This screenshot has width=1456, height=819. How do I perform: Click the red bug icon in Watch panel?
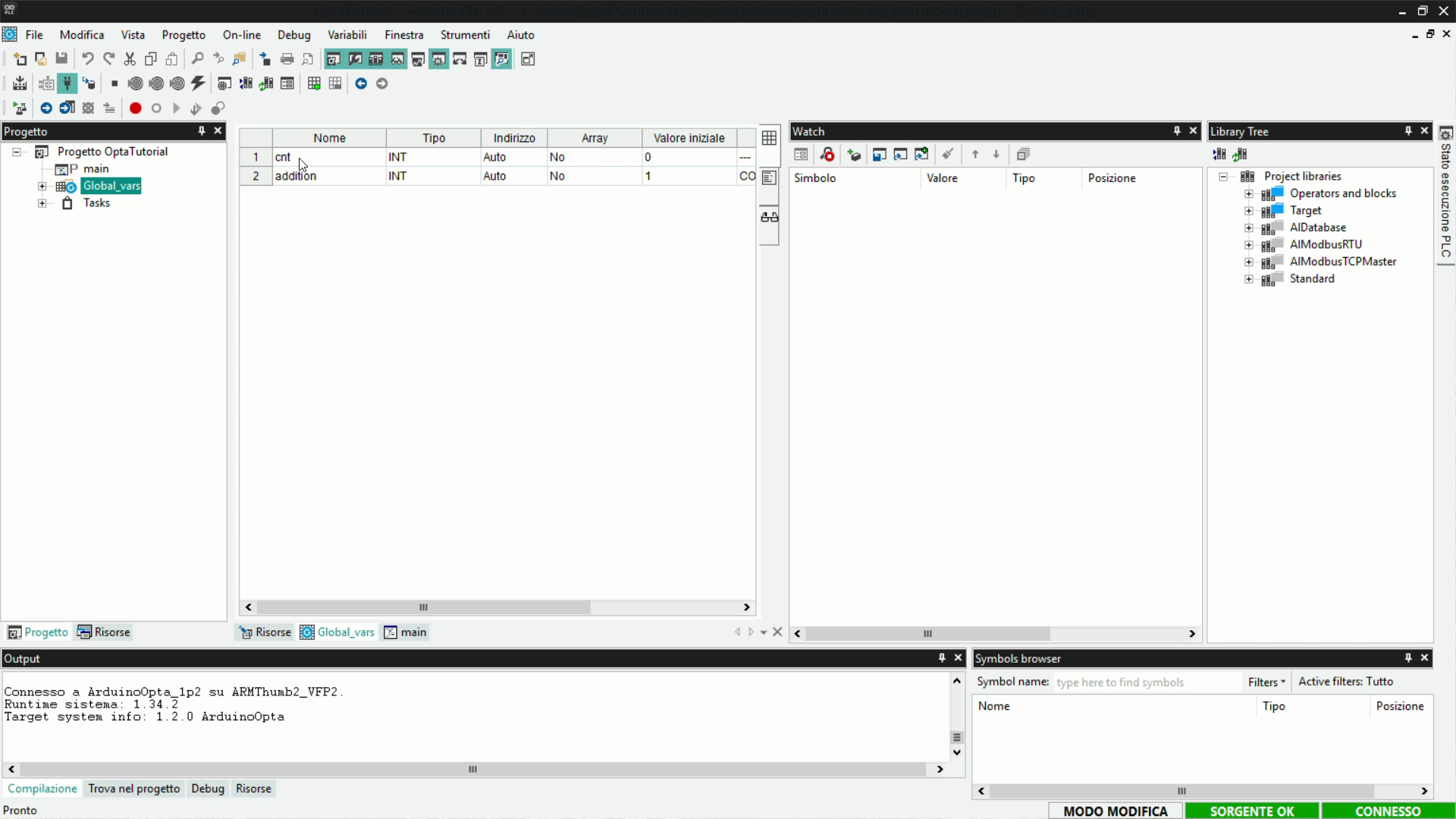pyautogui.click(x=827, y=155)
